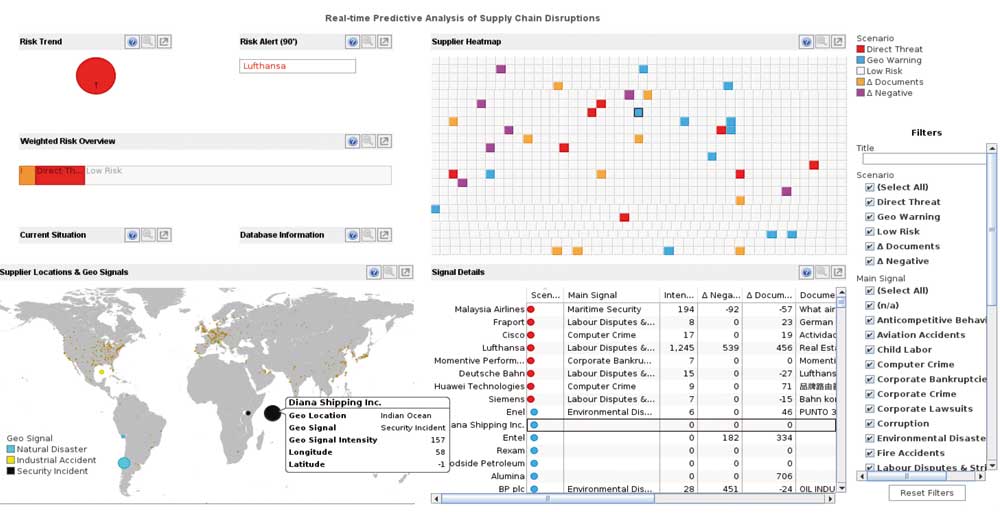The image size is (1000, 521).
Task: Toggle the Low Risk scenario filter
Action: pyautogui.click(x=869, y=231)
